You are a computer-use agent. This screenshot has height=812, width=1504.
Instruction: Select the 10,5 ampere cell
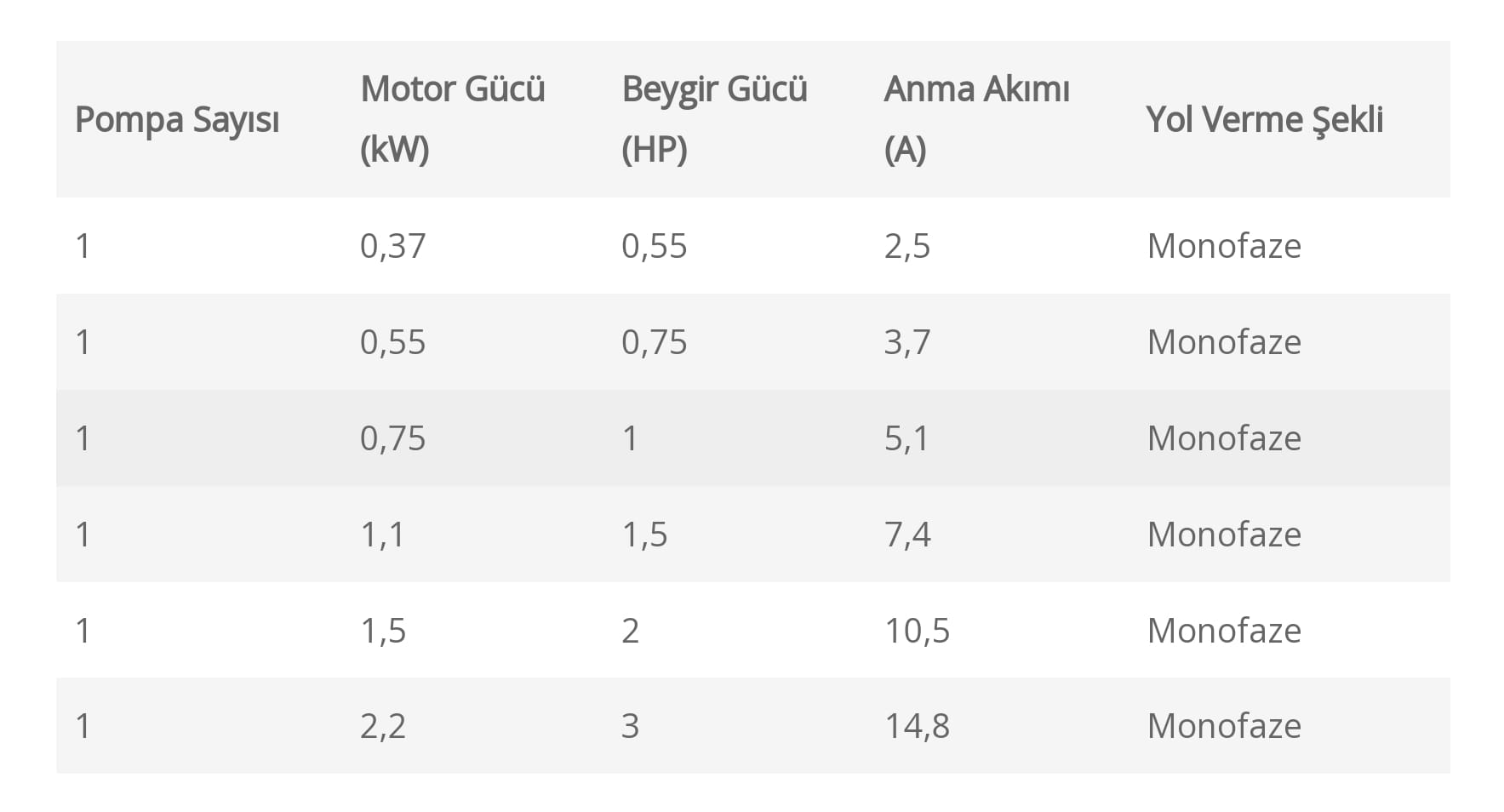tap(917, 631)
